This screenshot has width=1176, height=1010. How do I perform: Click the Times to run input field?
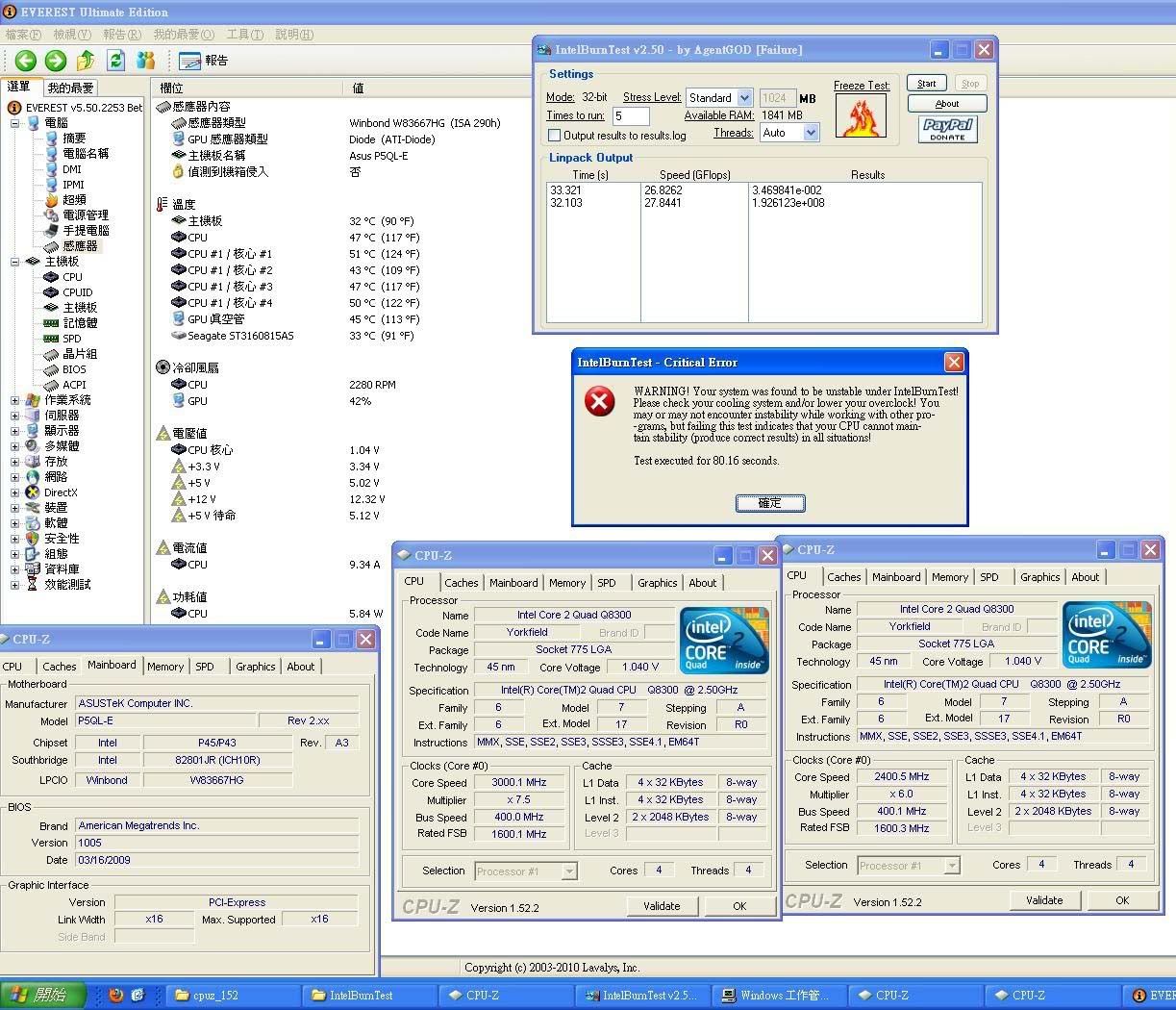click(x=631, y=116)
